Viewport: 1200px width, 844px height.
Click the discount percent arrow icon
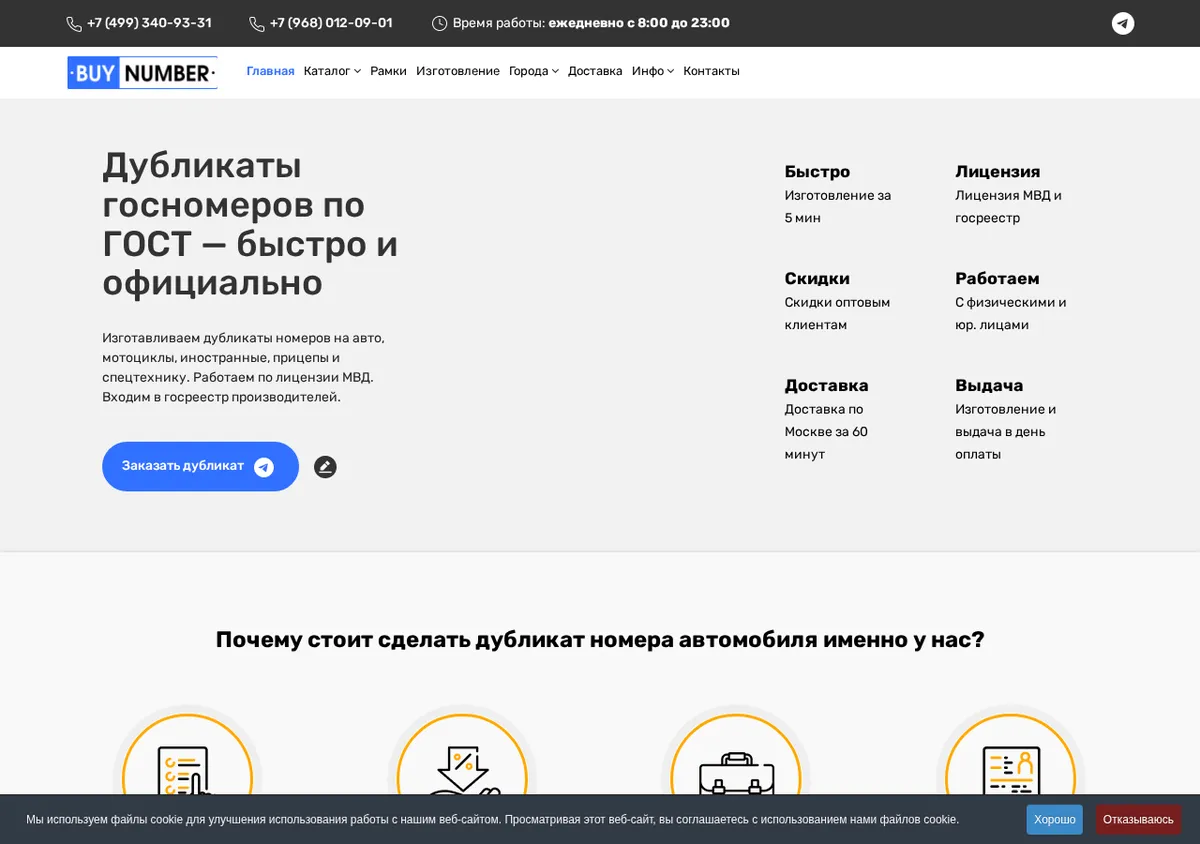pos(463,772)
